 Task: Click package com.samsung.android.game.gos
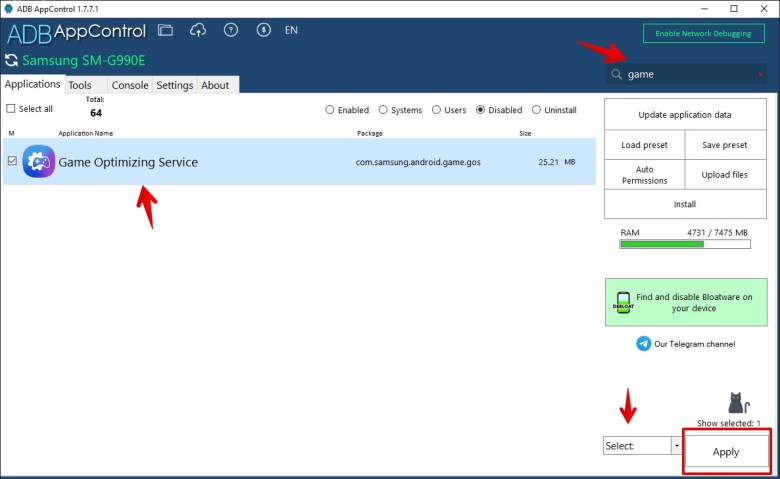click(418, 162)
